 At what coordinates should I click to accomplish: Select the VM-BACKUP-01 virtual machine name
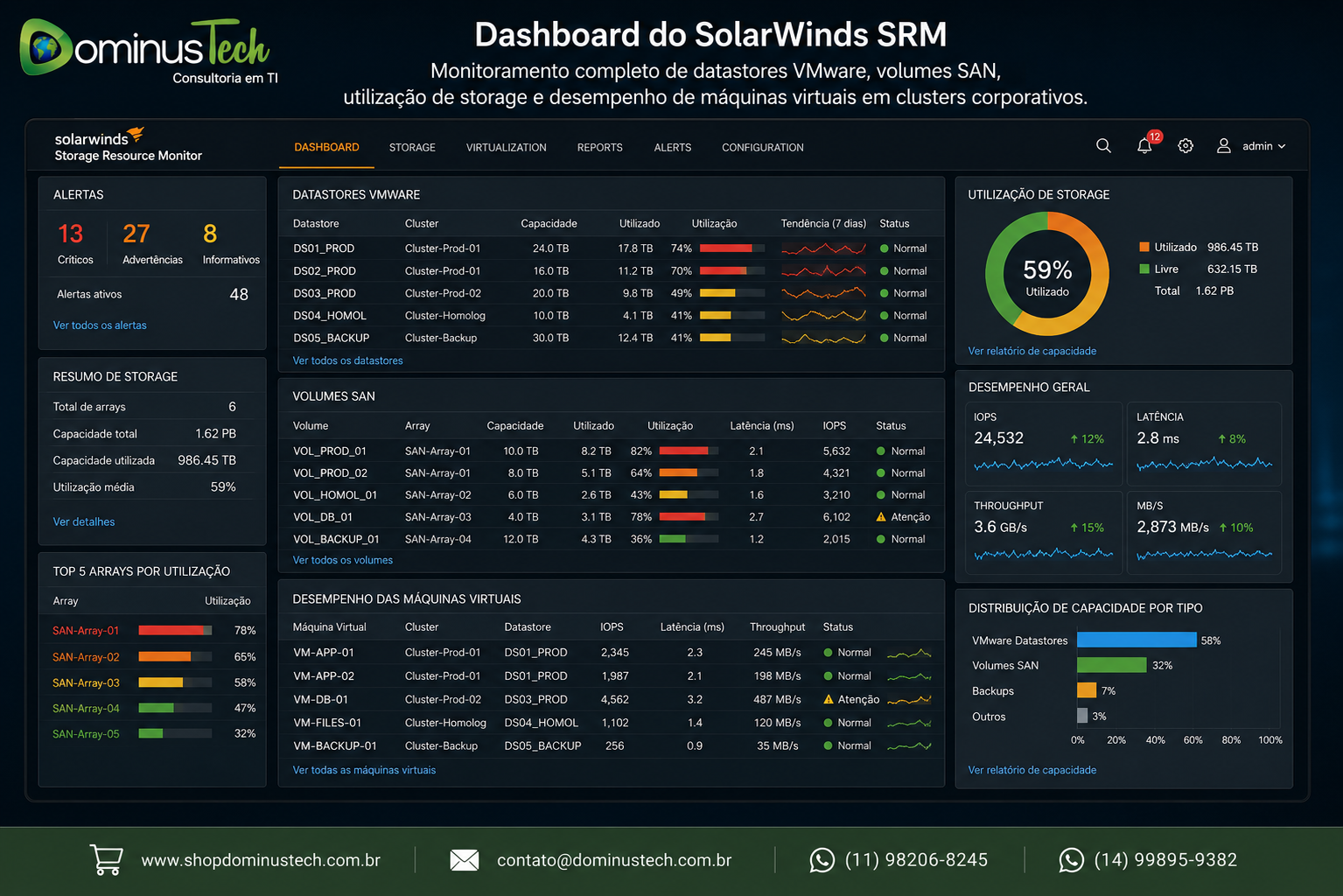pos(335,746)
